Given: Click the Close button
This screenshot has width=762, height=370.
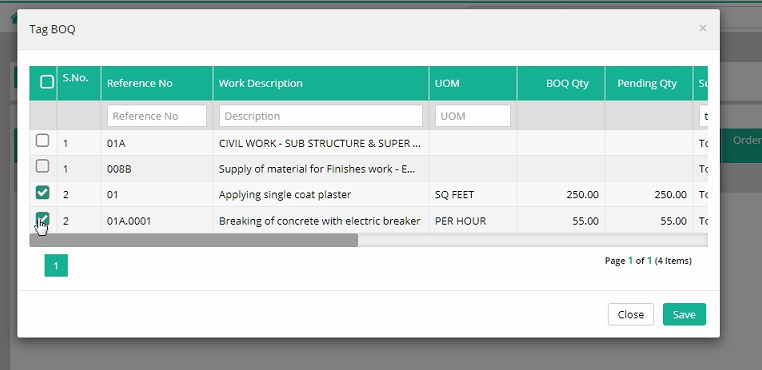Looking at the screenshot, I should tap(630, 315).
